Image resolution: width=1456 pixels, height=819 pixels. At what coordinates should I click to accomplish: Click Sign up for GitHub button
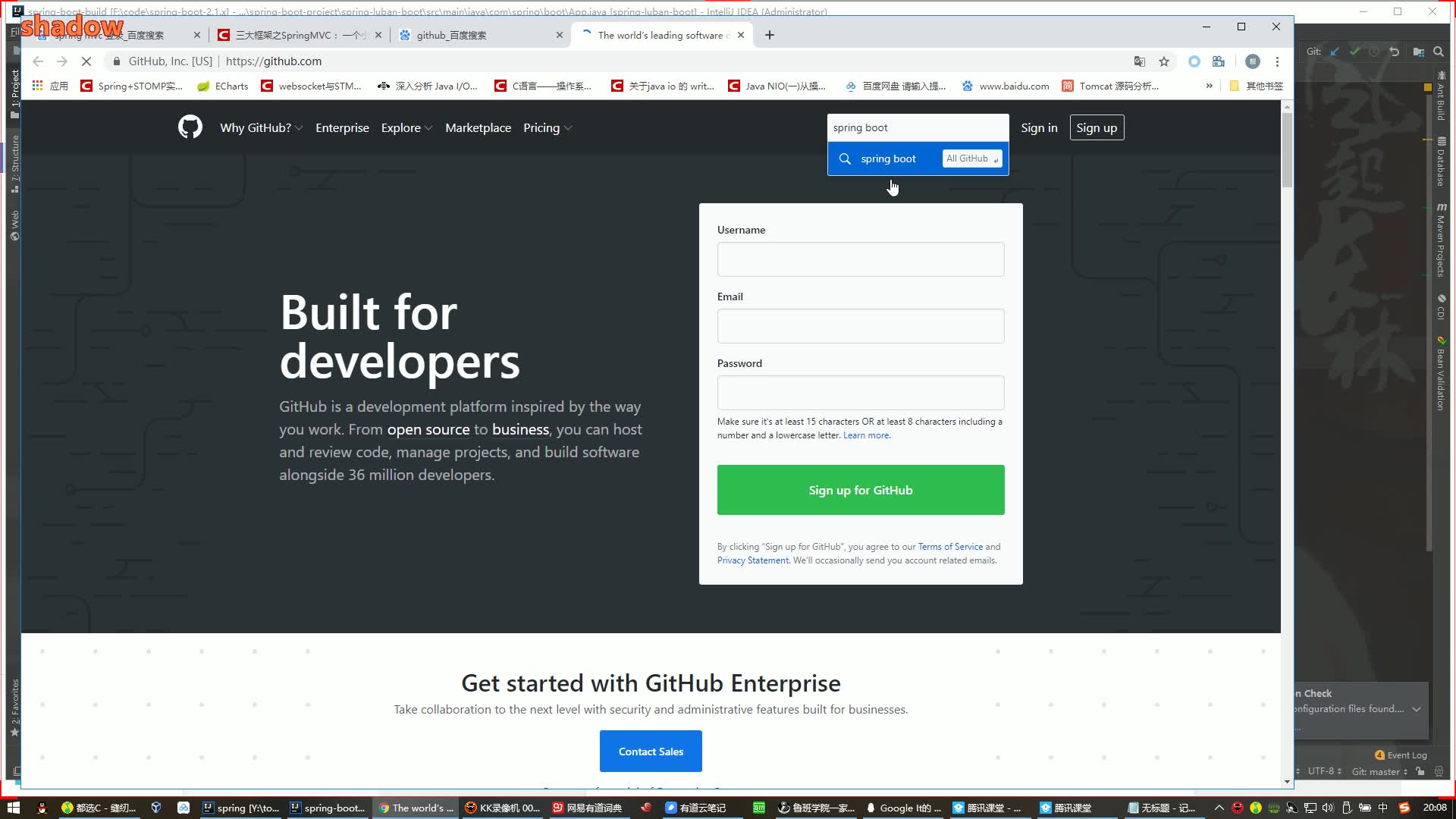coord(861,490)
